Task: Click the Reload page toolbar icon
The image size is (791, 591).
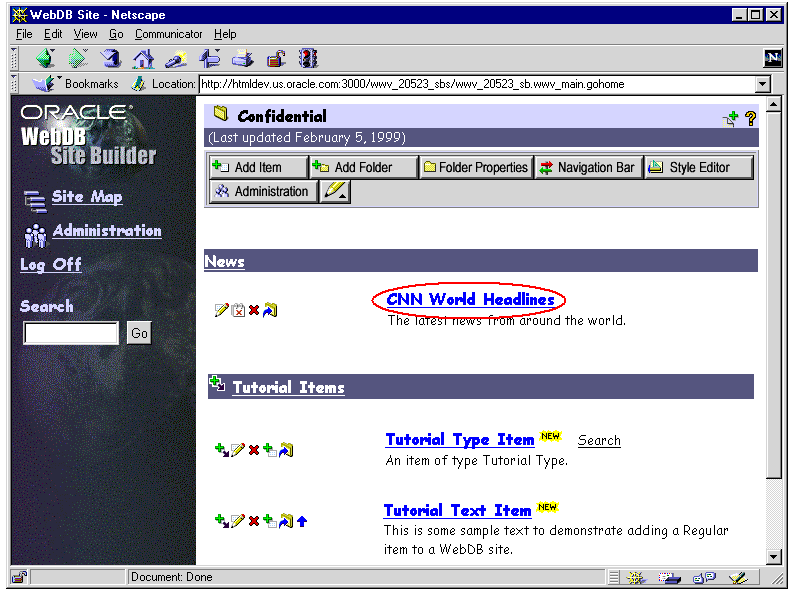Action: coord(111,59)
